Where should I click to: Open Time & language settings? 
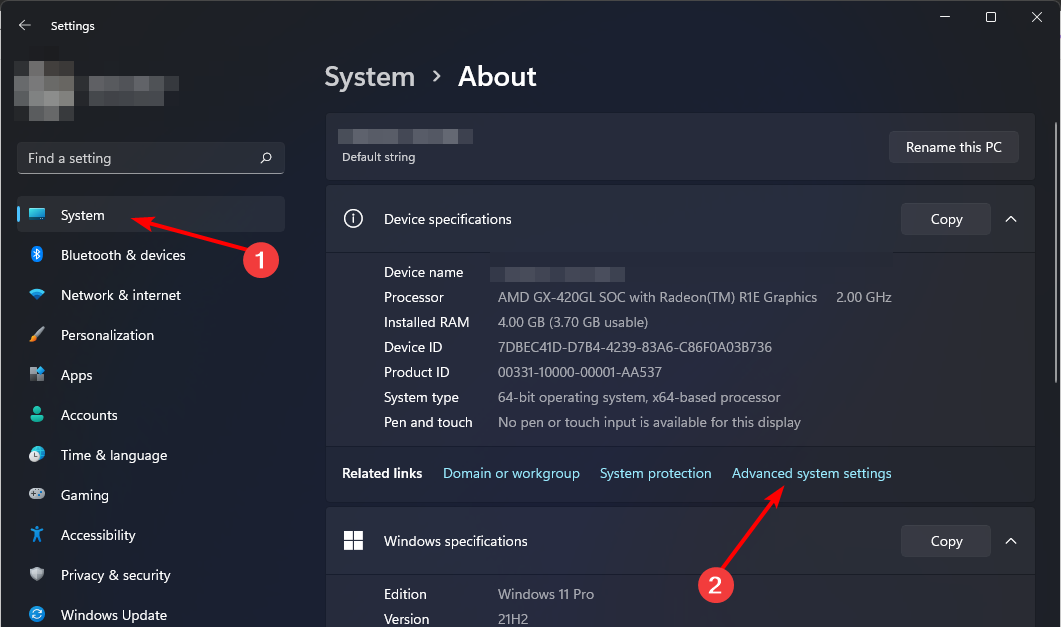(x=151, y=455)
